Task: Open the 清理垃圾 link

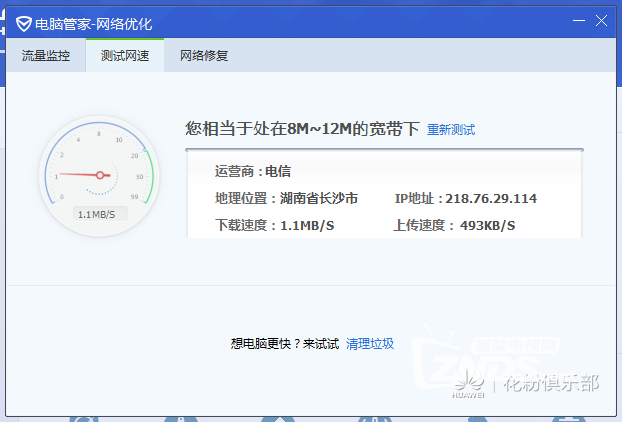Action: 370,344
